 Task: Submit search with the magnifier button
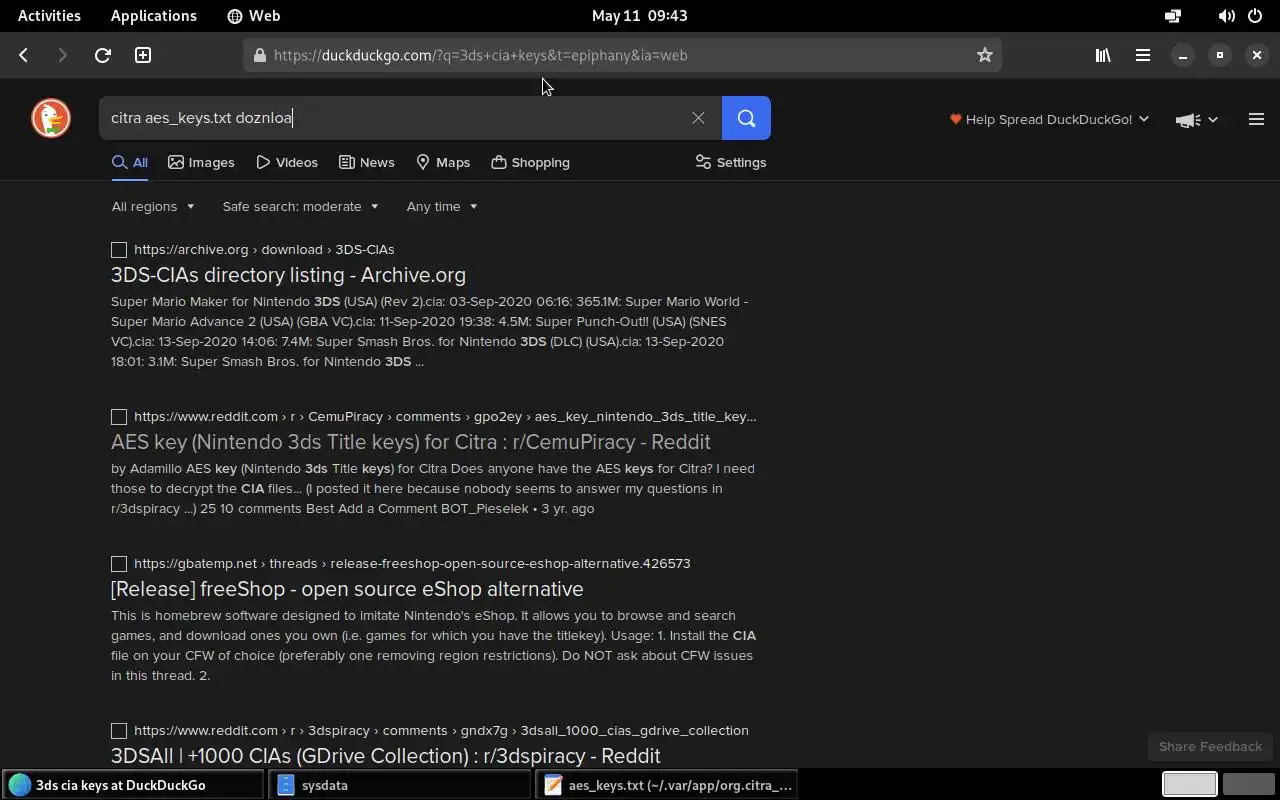(x=746, y=118)
